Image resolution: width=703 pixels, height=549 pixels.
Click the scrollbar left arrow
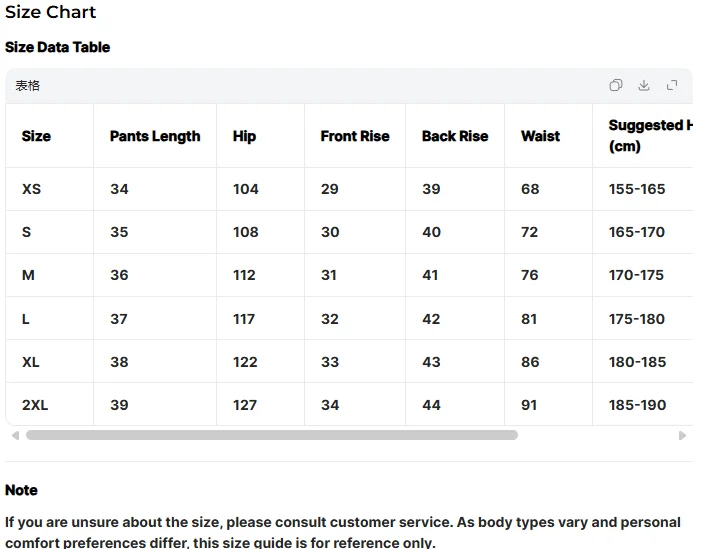tap(15, 436)
